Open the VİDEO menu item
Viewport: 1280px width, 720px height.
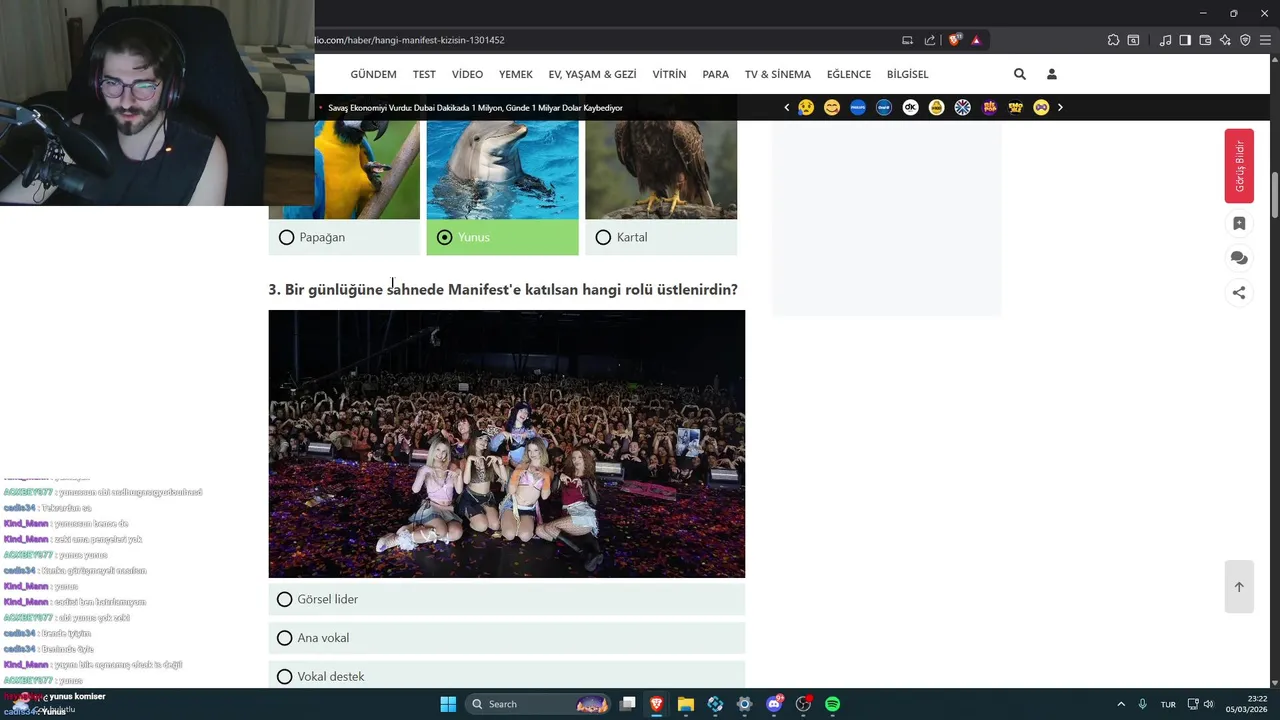467,74
